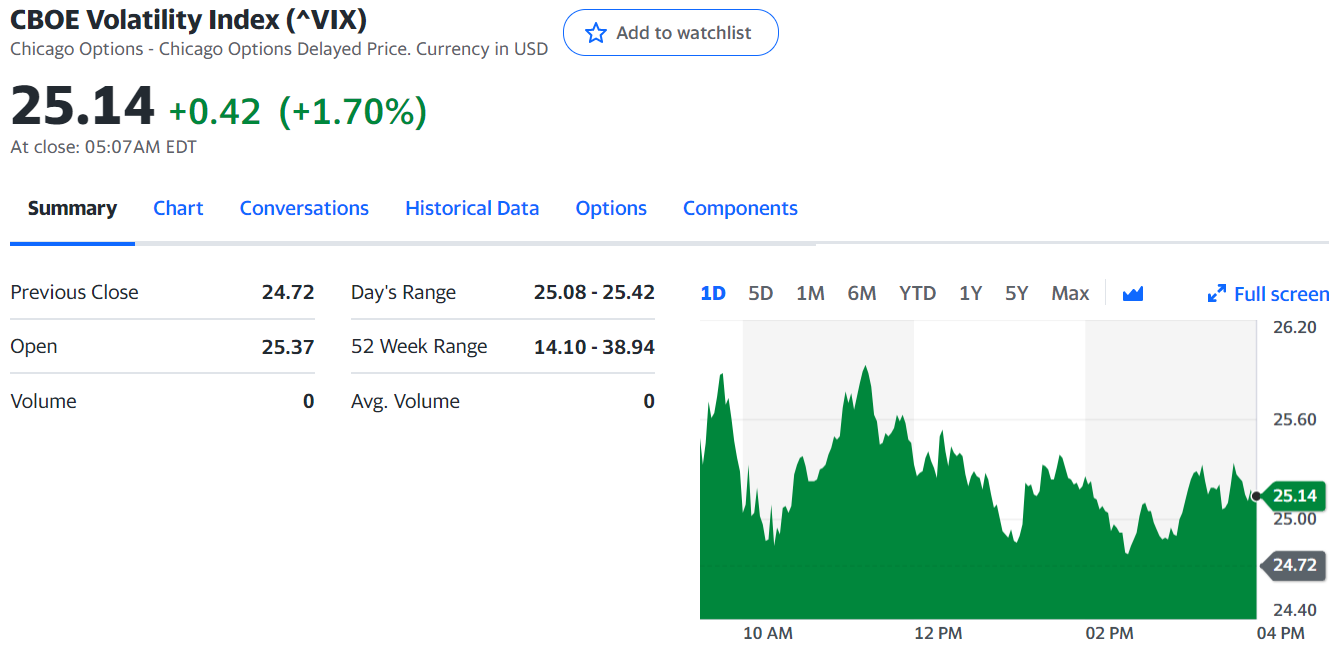Click the large 25.14 current price
This screenshot has width=1329, height=647.
pos(83,106)
